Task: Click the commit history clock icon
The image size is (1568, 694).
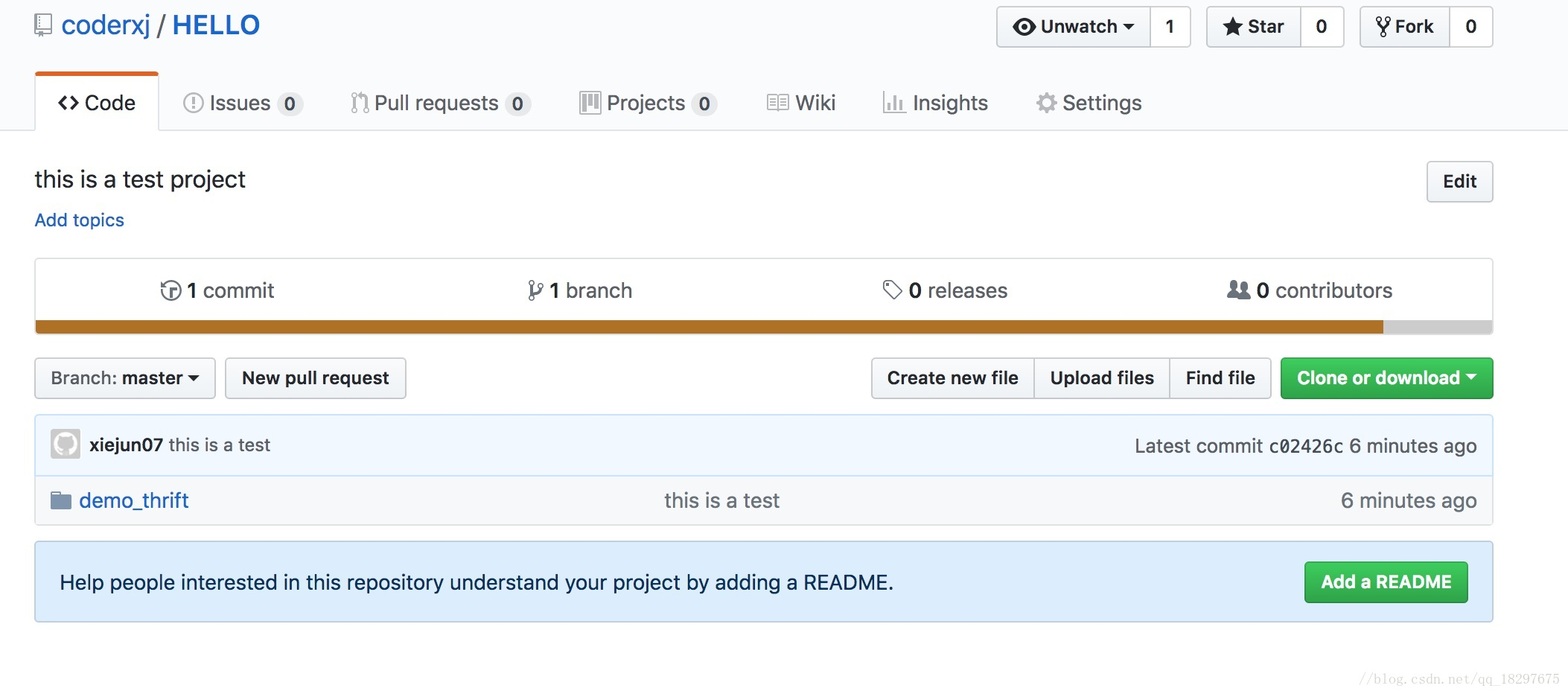Action: [x=170, y=290]
